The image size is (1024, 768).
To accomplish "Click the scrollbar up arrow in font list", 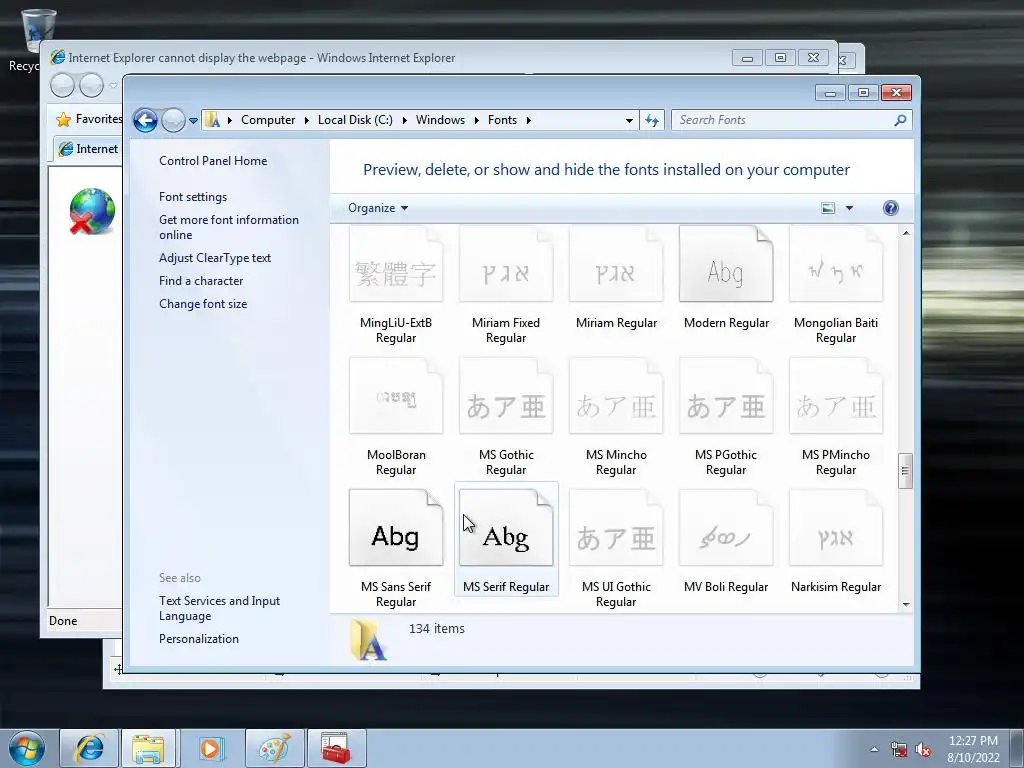I will (906, 232).
